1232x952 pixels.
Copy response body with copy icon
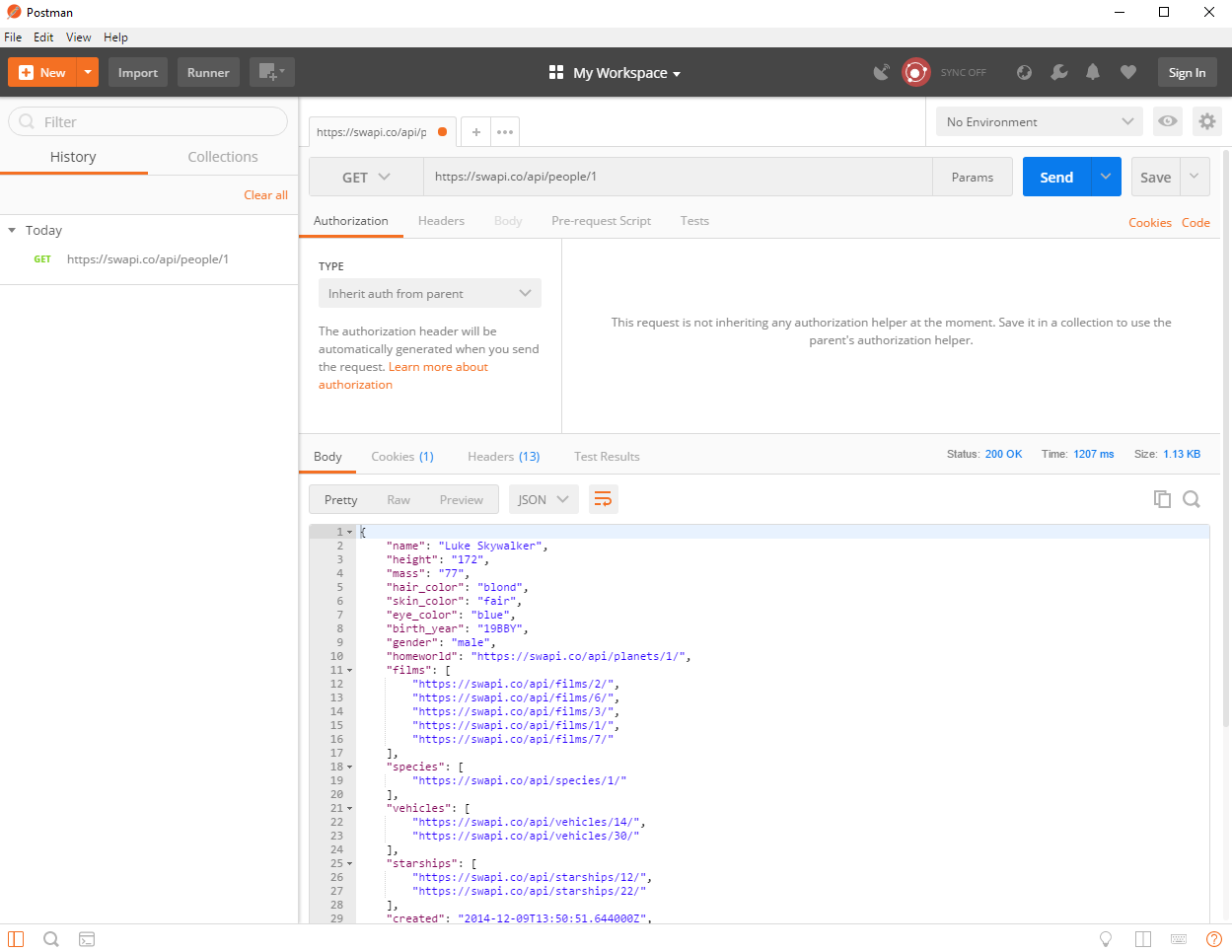tap(1162, 499)
